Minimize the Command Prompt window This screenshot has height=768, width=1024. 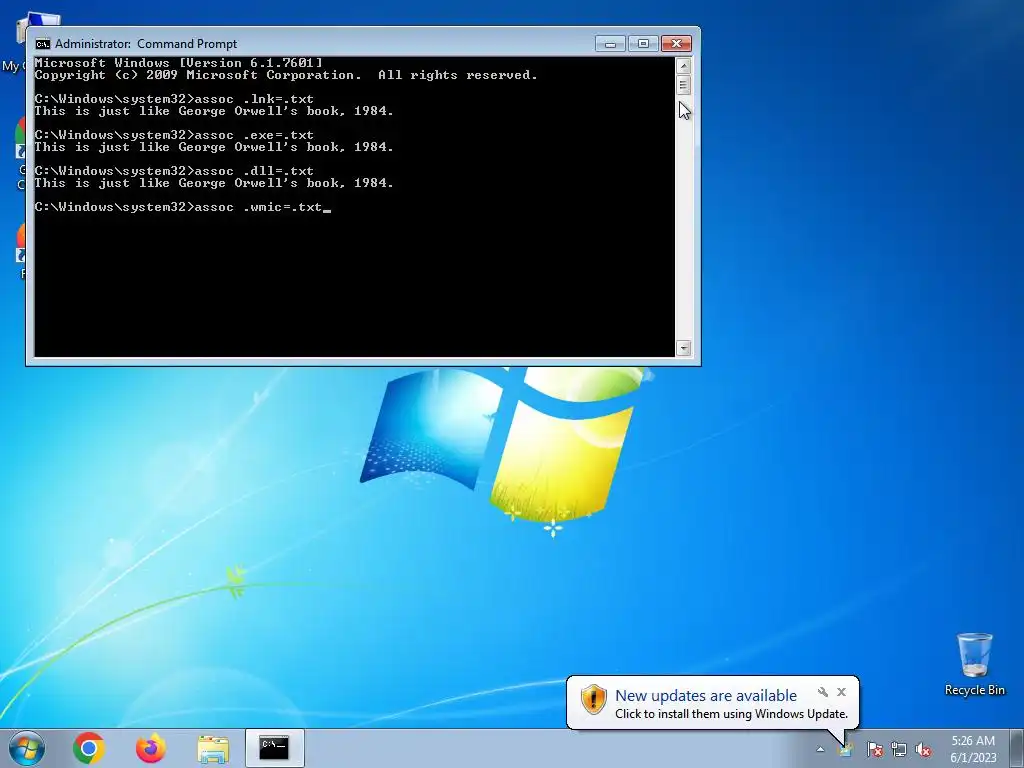(611, 44)
